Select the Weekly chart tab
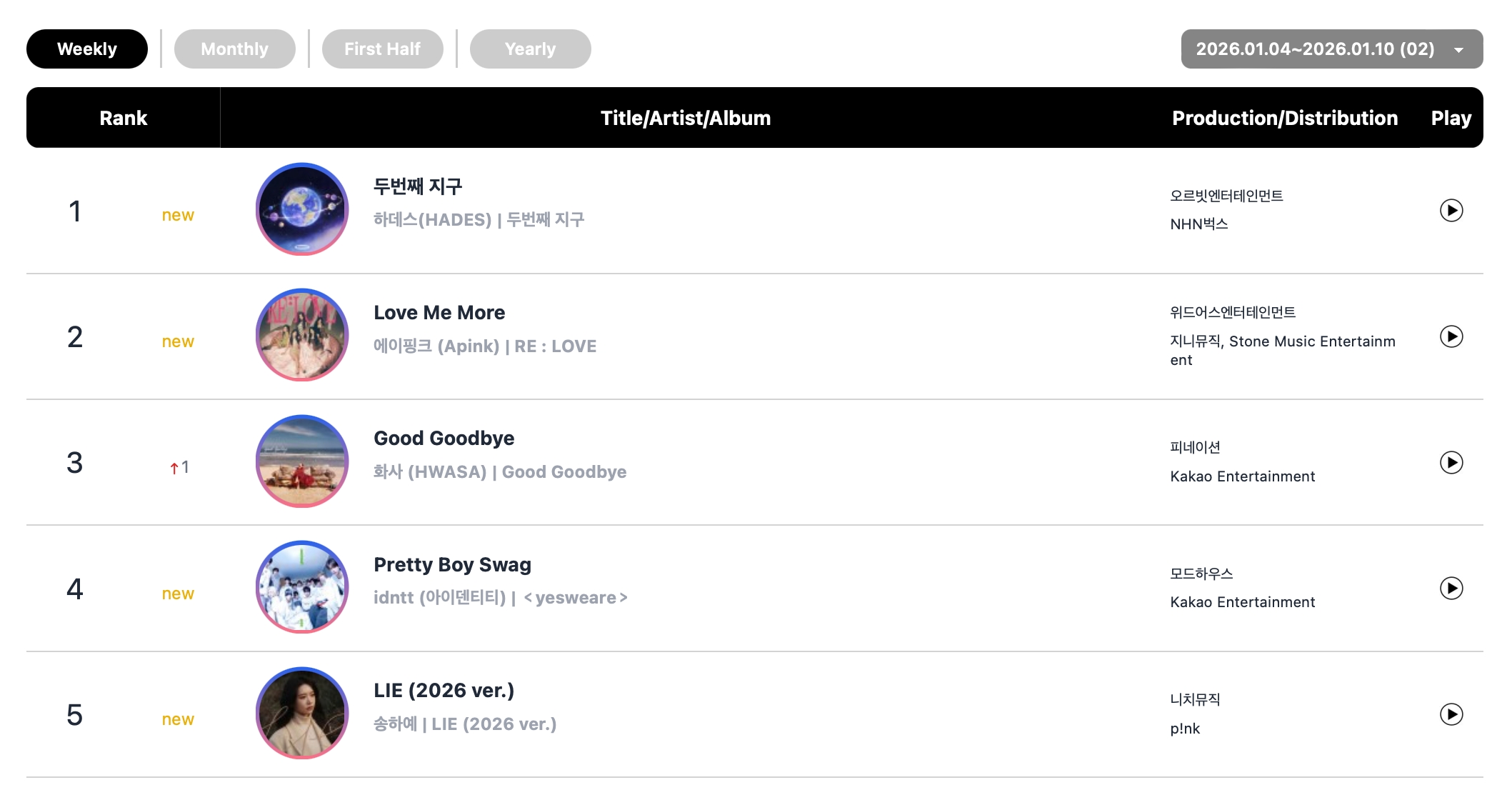The height and width of the screenshot is (790, 1512). tap(87, 49)
